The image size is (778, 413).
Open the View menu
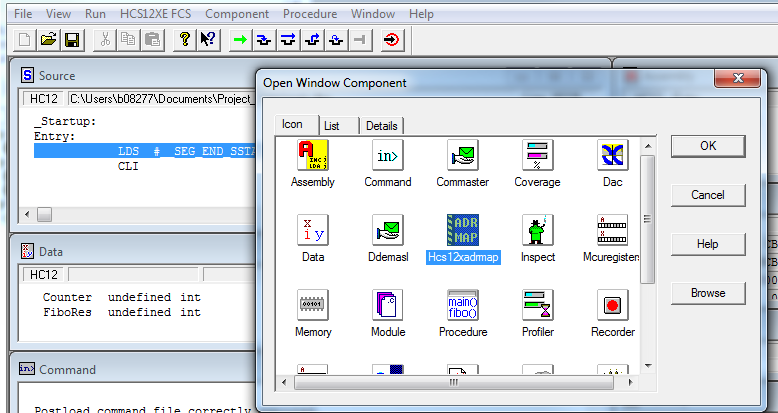click(58, 14)
